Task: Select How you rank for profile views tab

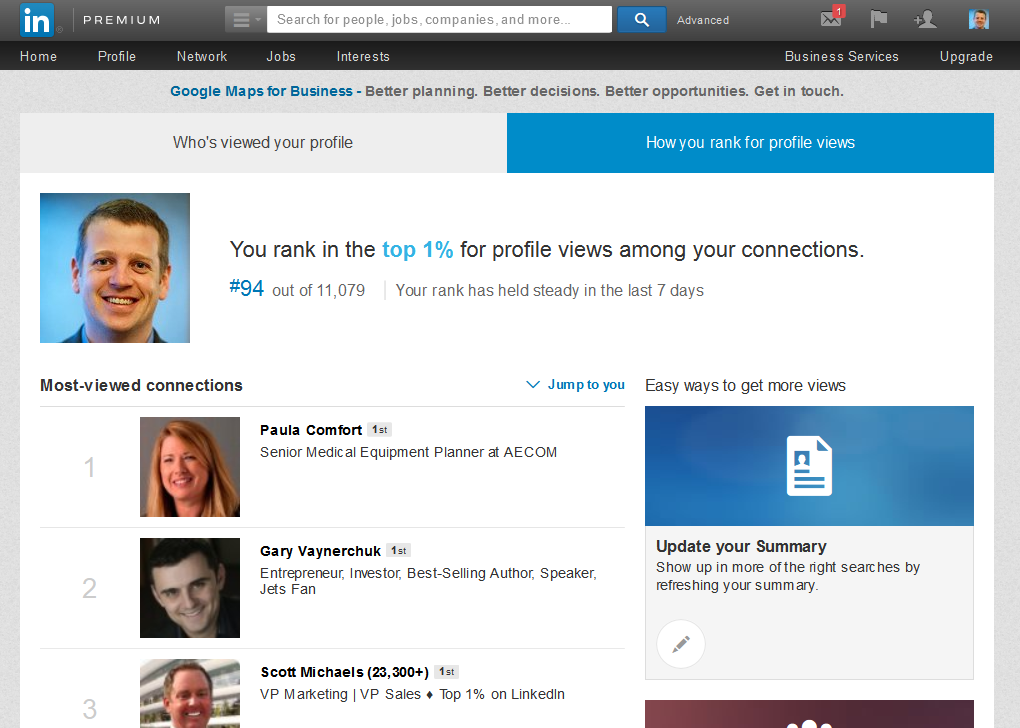Action: (750, 142)
